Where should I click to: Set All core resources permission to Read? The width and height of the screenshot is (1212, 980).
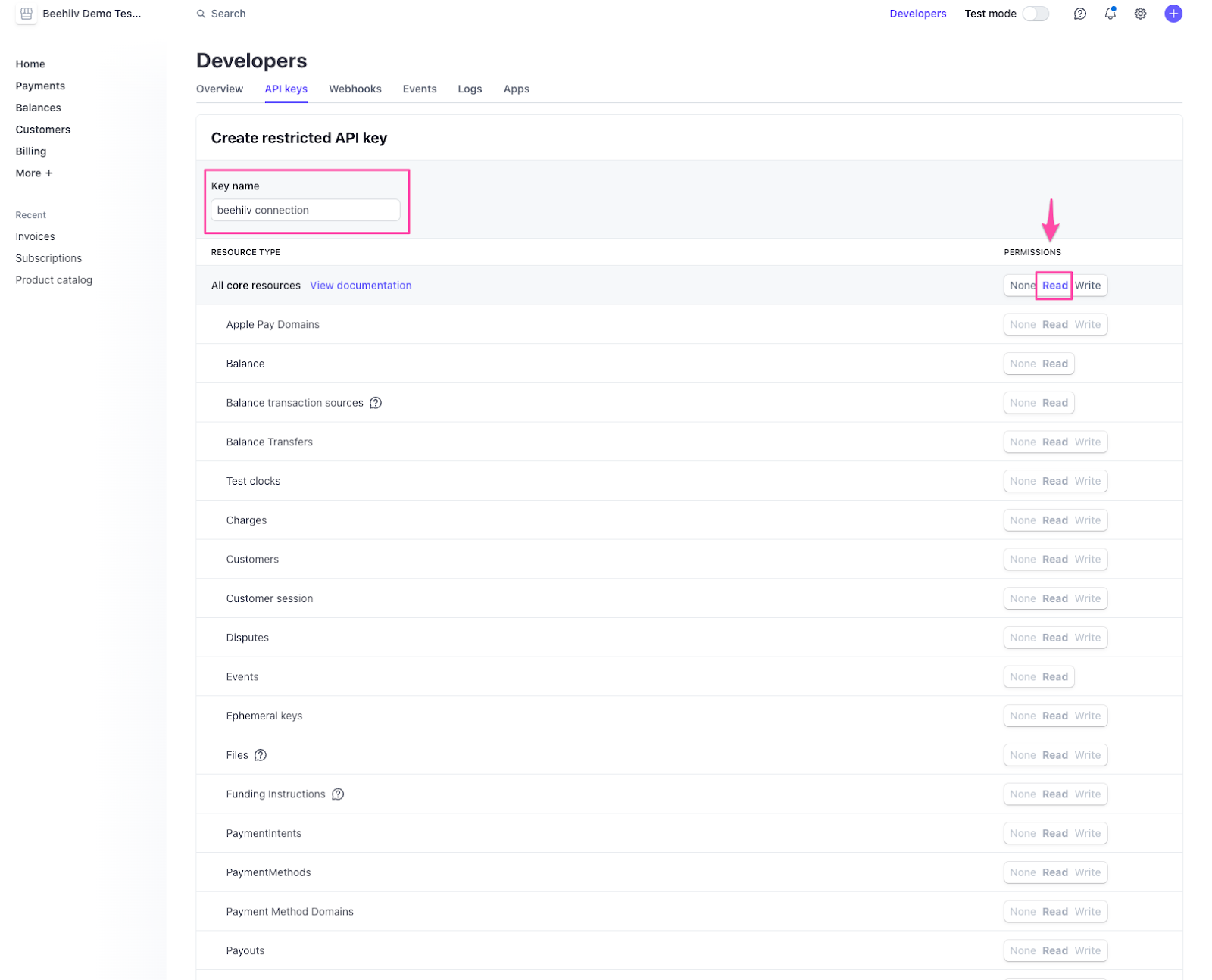[x=1054, y=286]
